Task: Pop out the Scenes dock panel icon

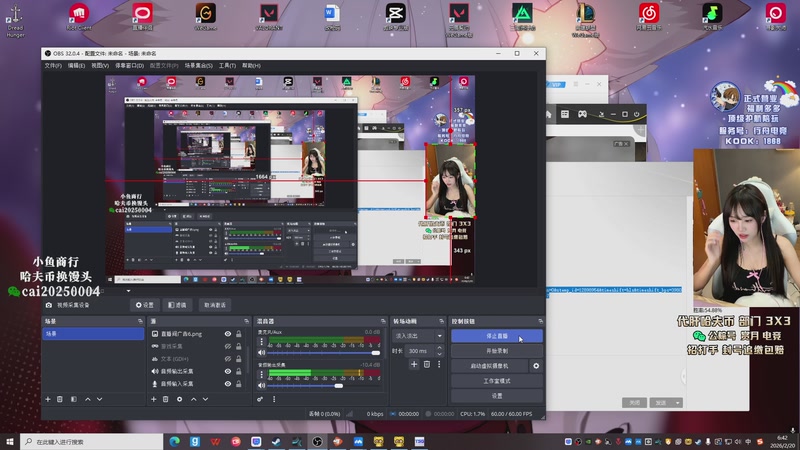Action: [x=140, y=321]
